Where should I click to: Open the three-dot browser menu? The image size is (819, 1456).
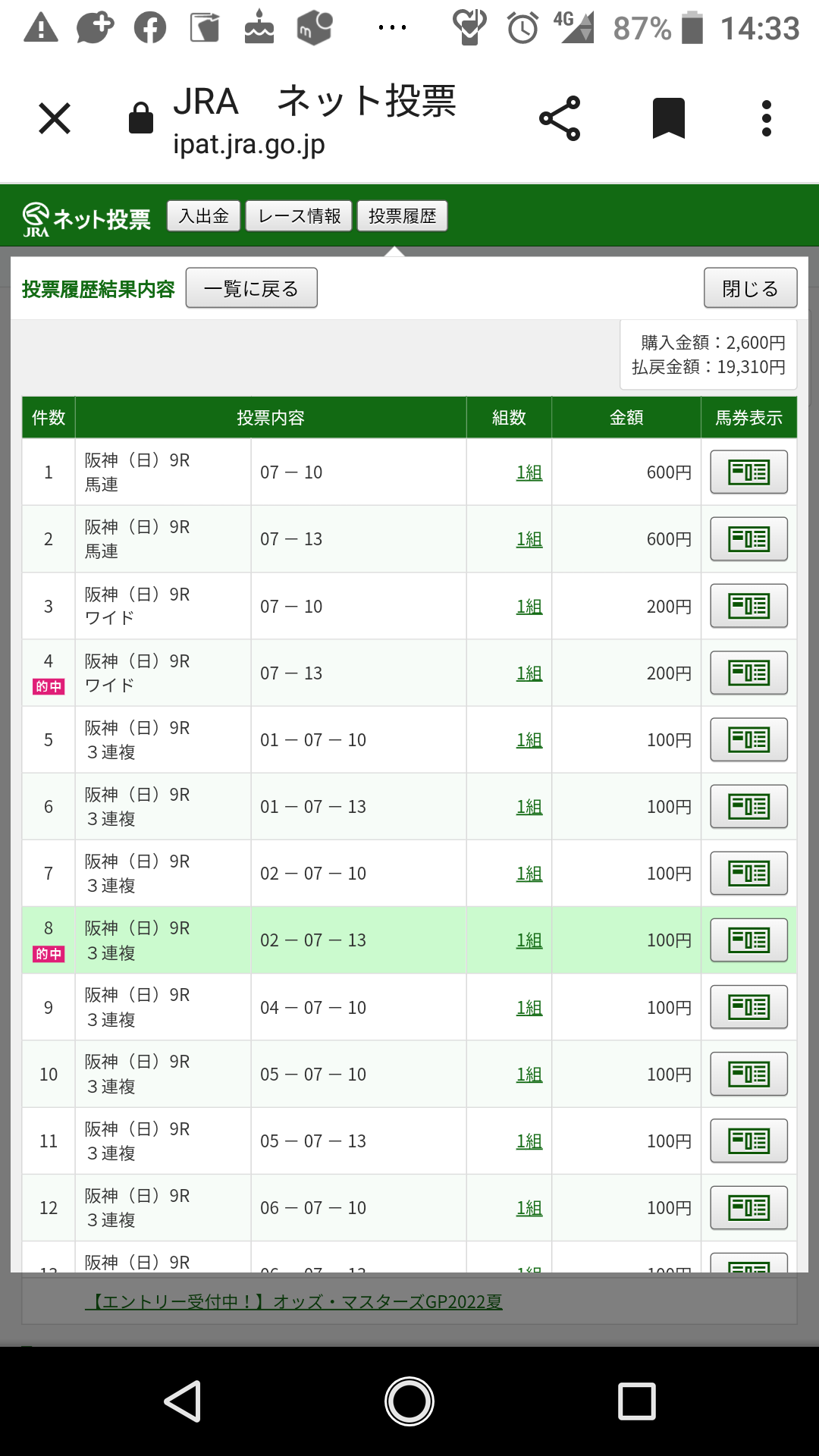tap(767, 118)
